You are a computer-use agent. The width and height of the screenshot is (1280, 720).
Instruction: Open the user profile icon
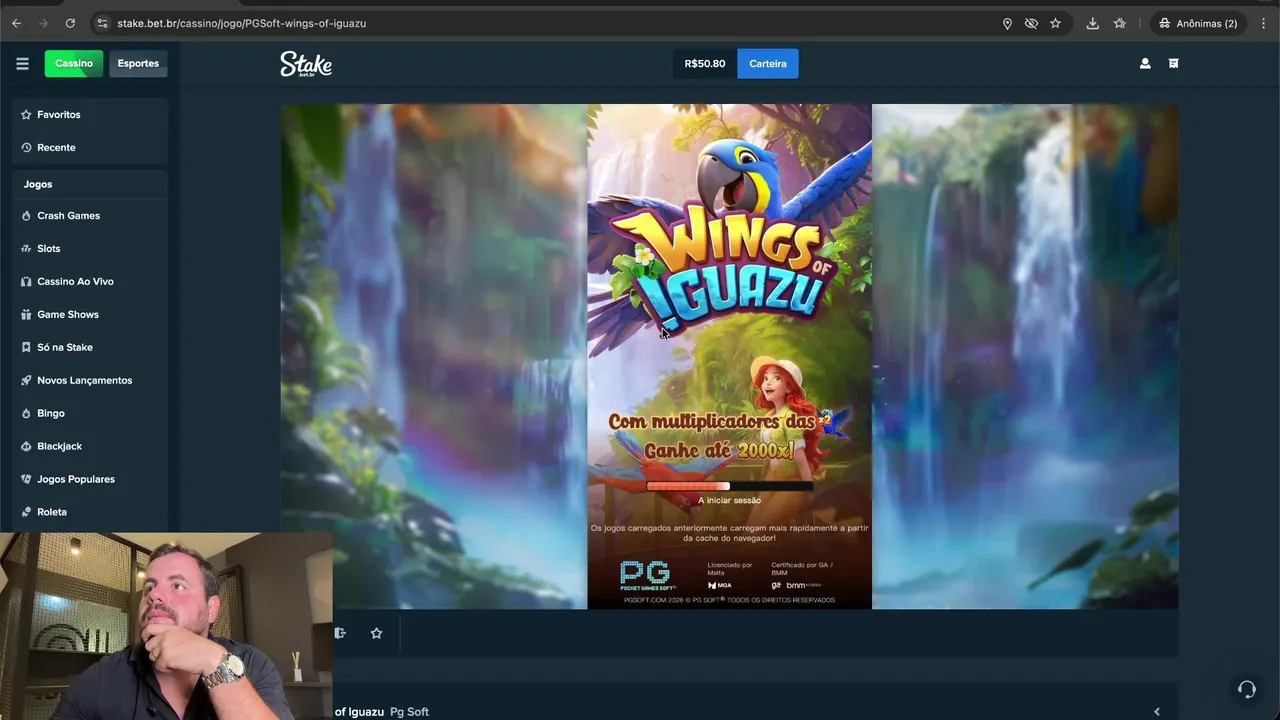(x=1145, y=63)
